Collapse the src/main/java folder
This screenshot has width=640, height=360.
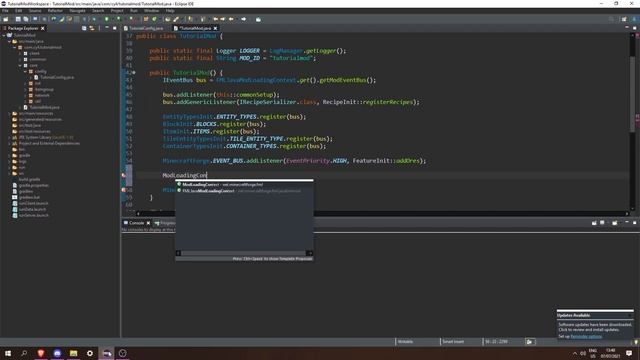[9, 41]
